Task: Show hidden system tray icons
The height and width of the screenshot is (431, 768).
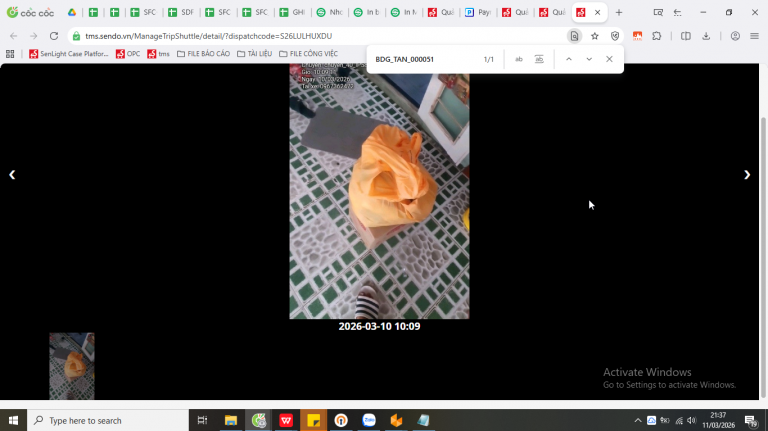Action: (x=638, y=420)
